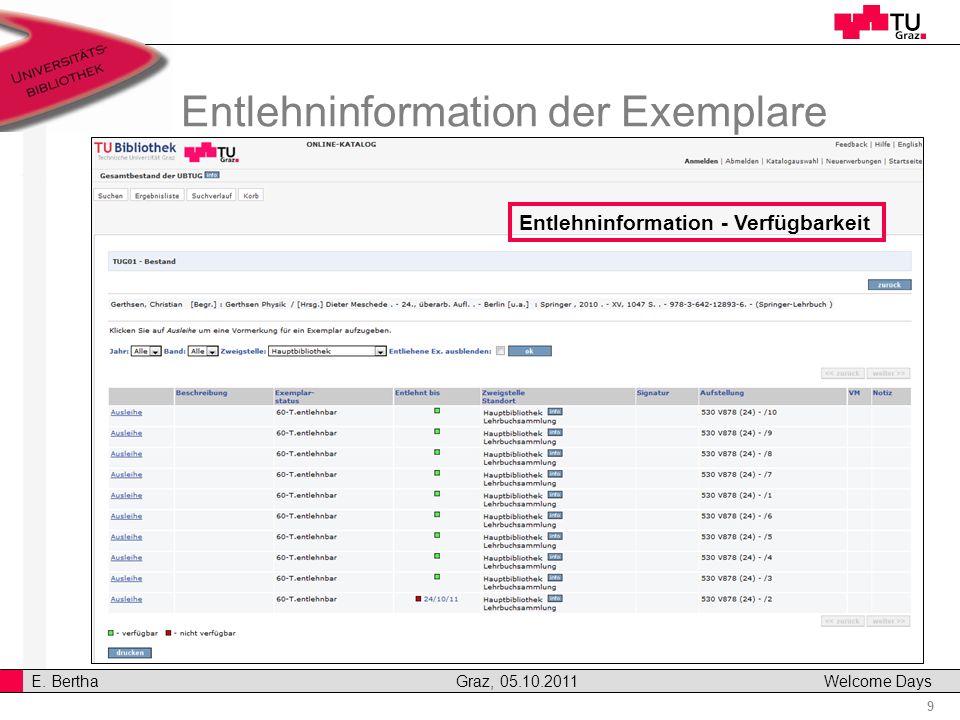Click info icon in row 530 V878 (24) - /5

coord(555,537)
